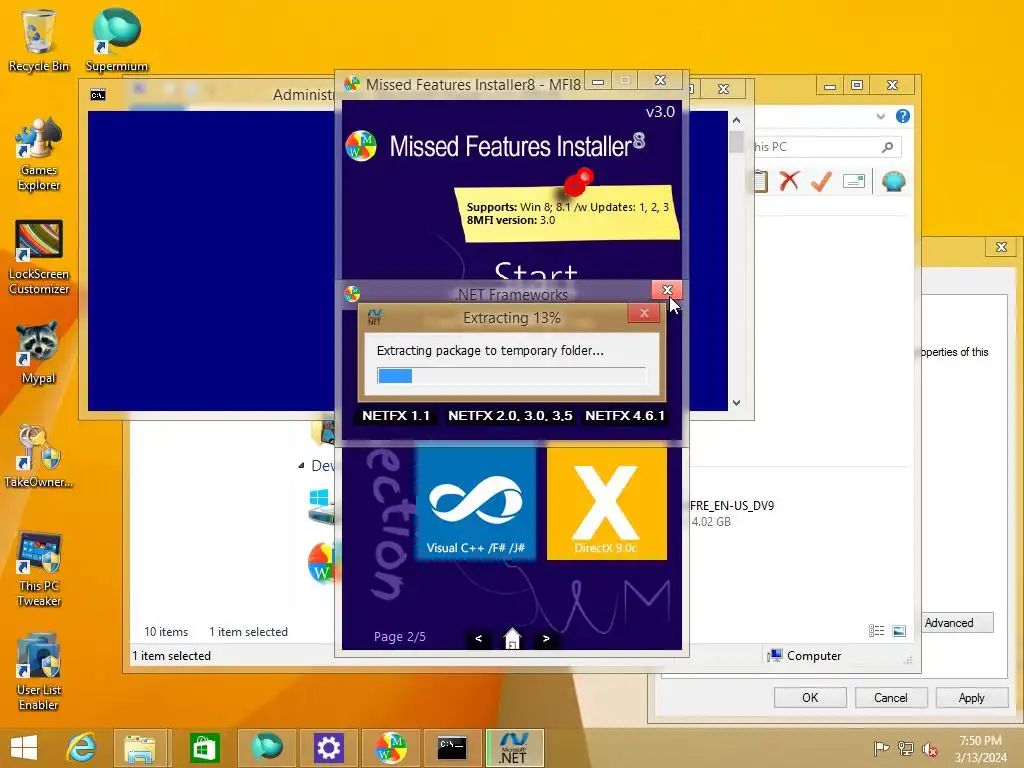Open Games Explorer desktop shortcut
1024x768 pixels.
[39, 155]
